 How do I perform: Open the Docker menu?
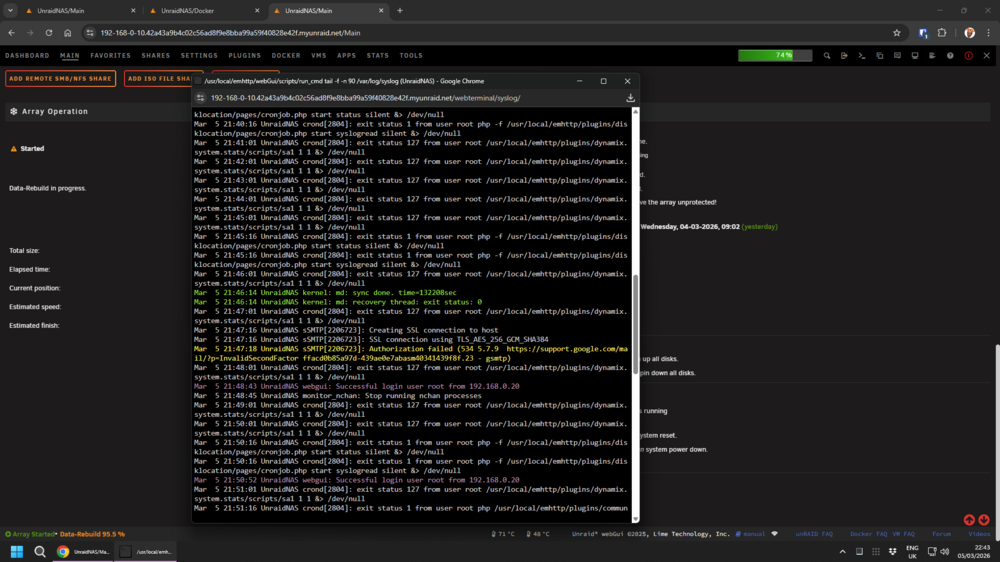[x=286, y=55]
